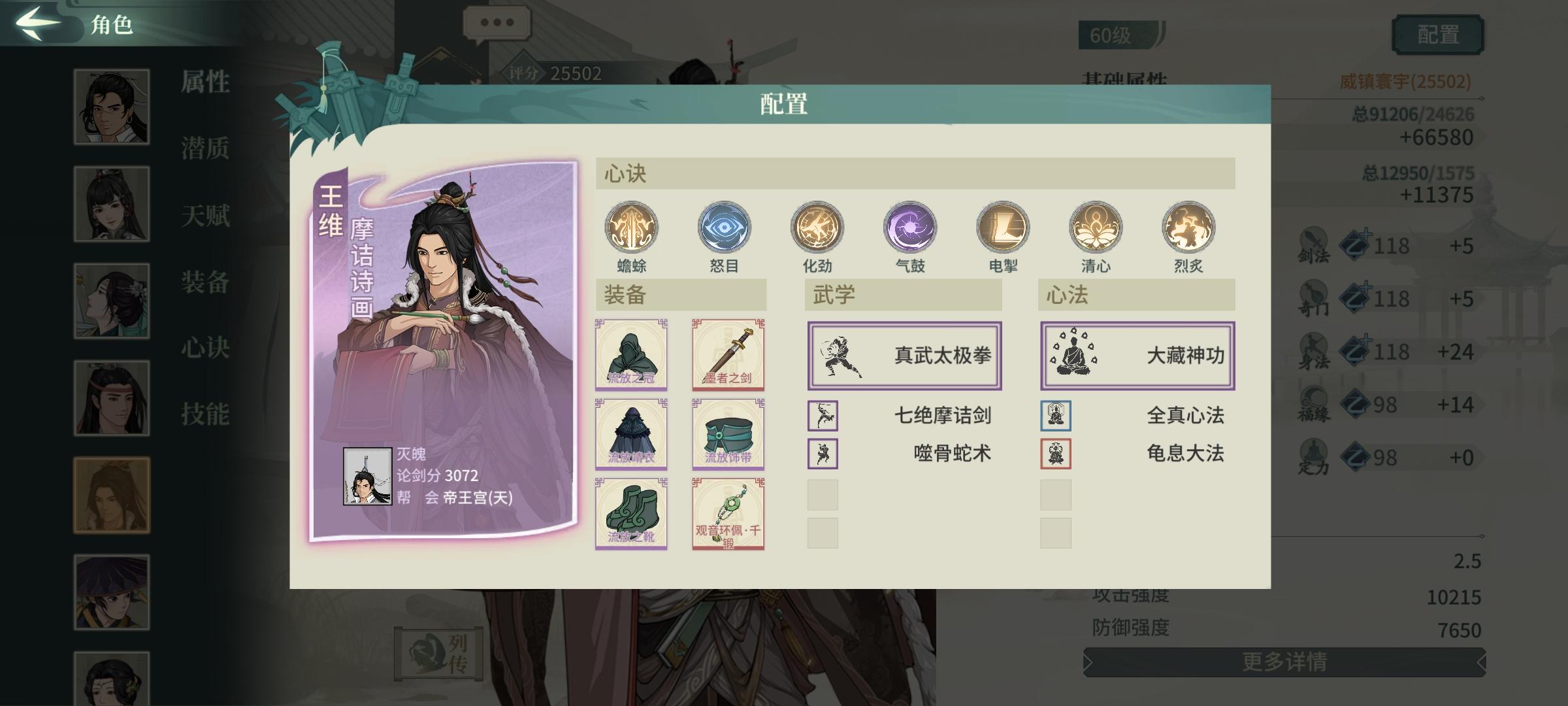Go back with the arrow icon
1568x706 pixels.
[x=38, y=23]
